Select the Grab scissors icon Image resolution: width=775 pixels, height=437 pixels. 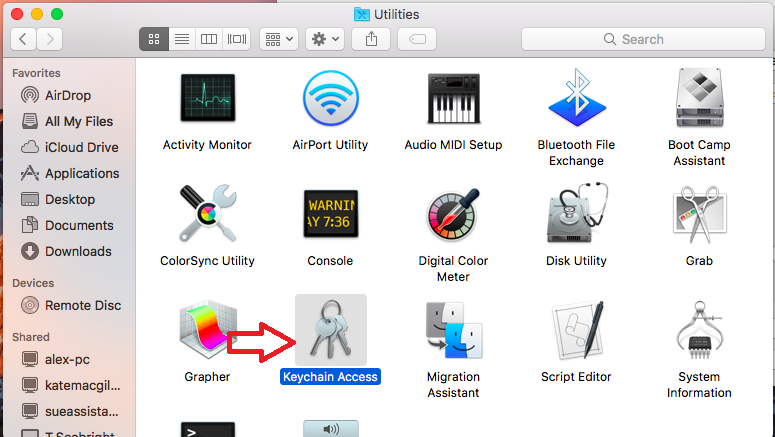point(699,214)
